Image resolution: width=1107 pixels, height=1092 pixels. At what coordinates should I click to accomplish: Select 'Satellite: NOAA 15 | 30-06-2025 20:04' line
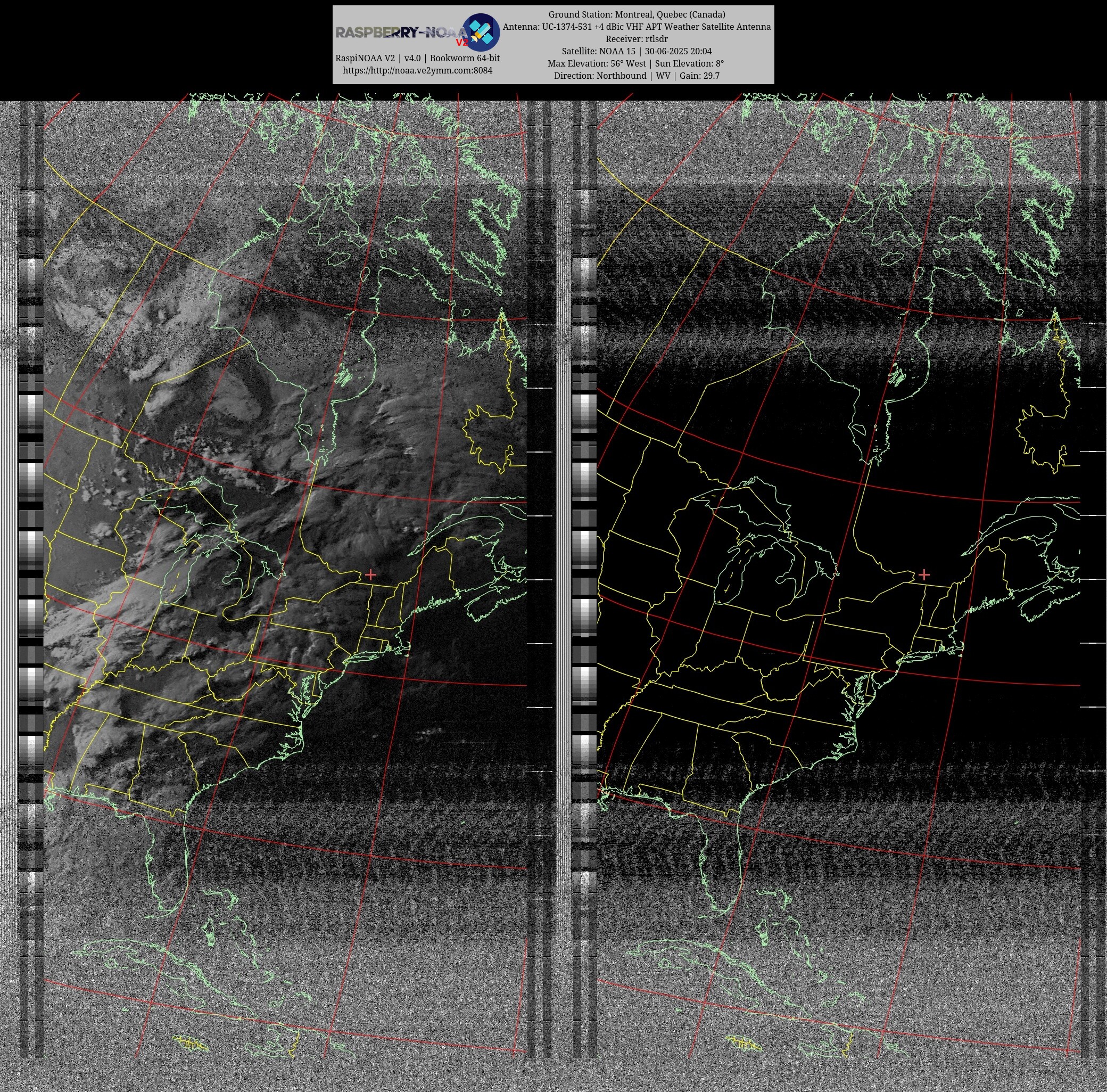click(x=637, y=51)
